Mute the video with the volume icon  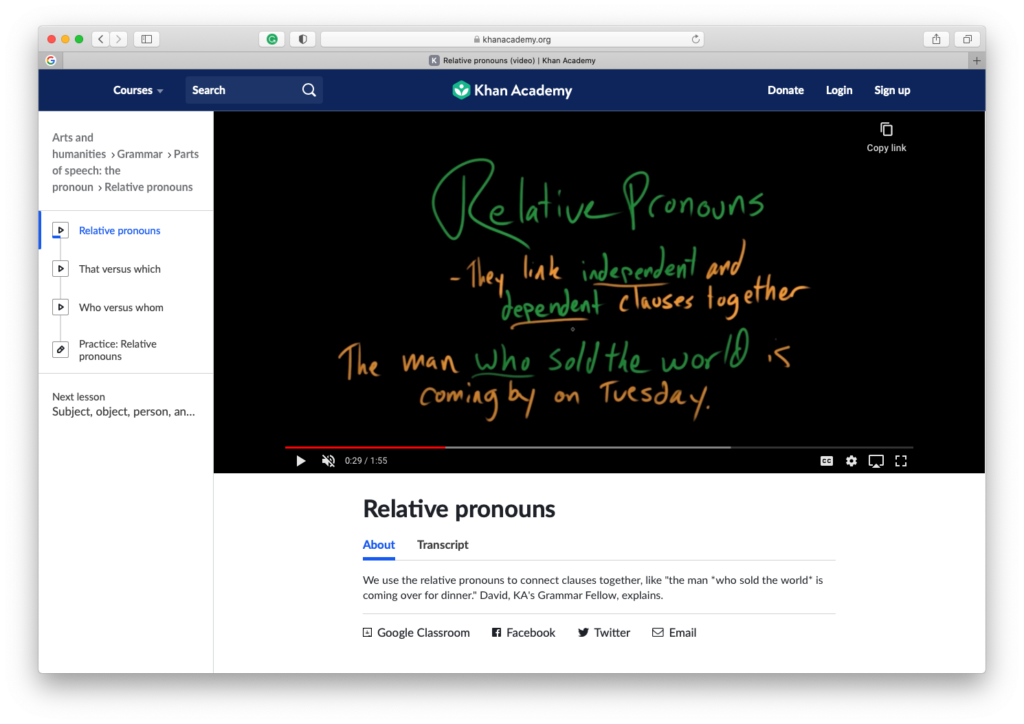(327, 460)
